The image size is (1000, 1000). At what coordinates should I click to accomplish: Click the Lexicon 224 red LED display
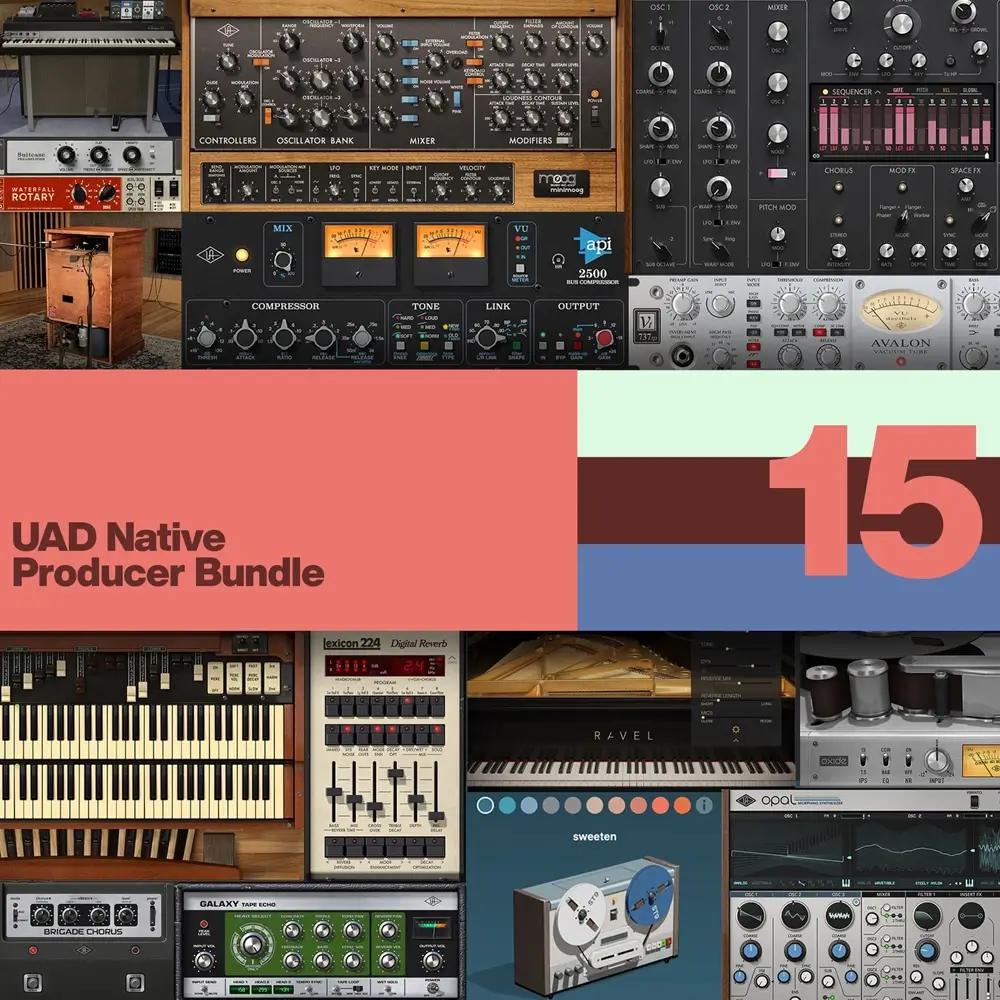click(x=385, y=666)
